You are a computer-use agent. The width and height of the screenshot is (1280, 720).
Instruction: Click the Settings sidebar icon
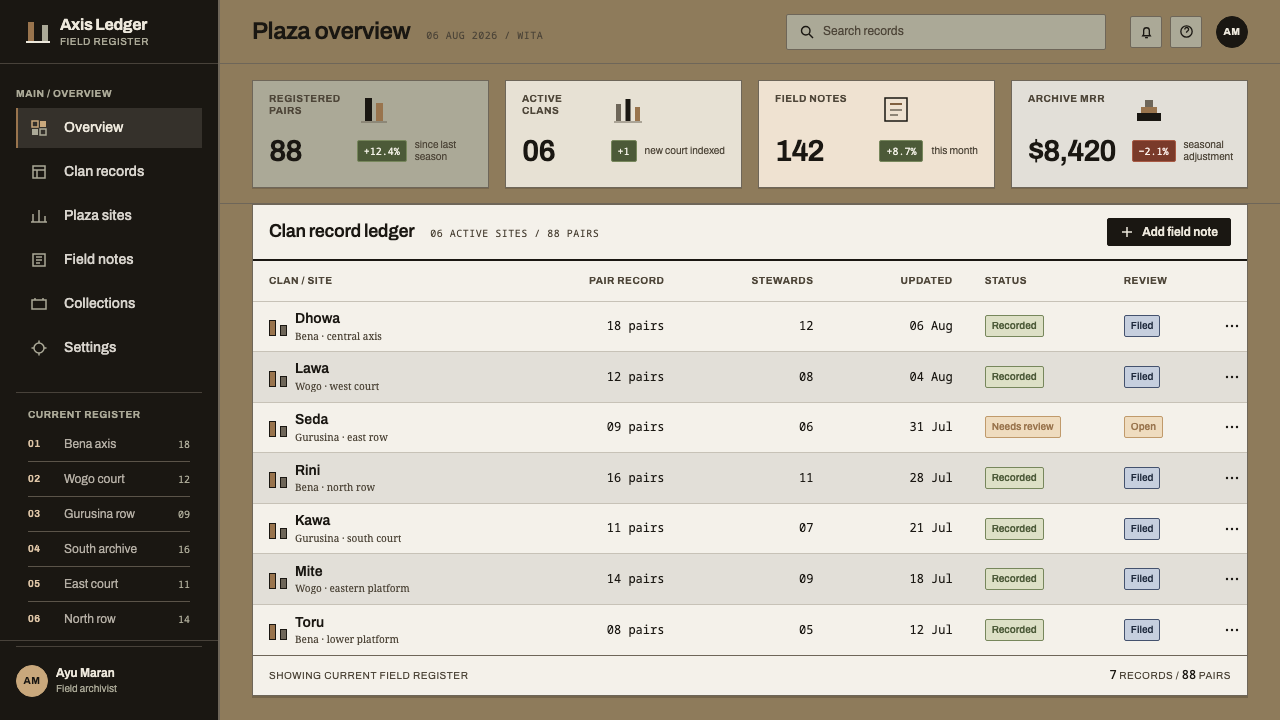point(39,348)
